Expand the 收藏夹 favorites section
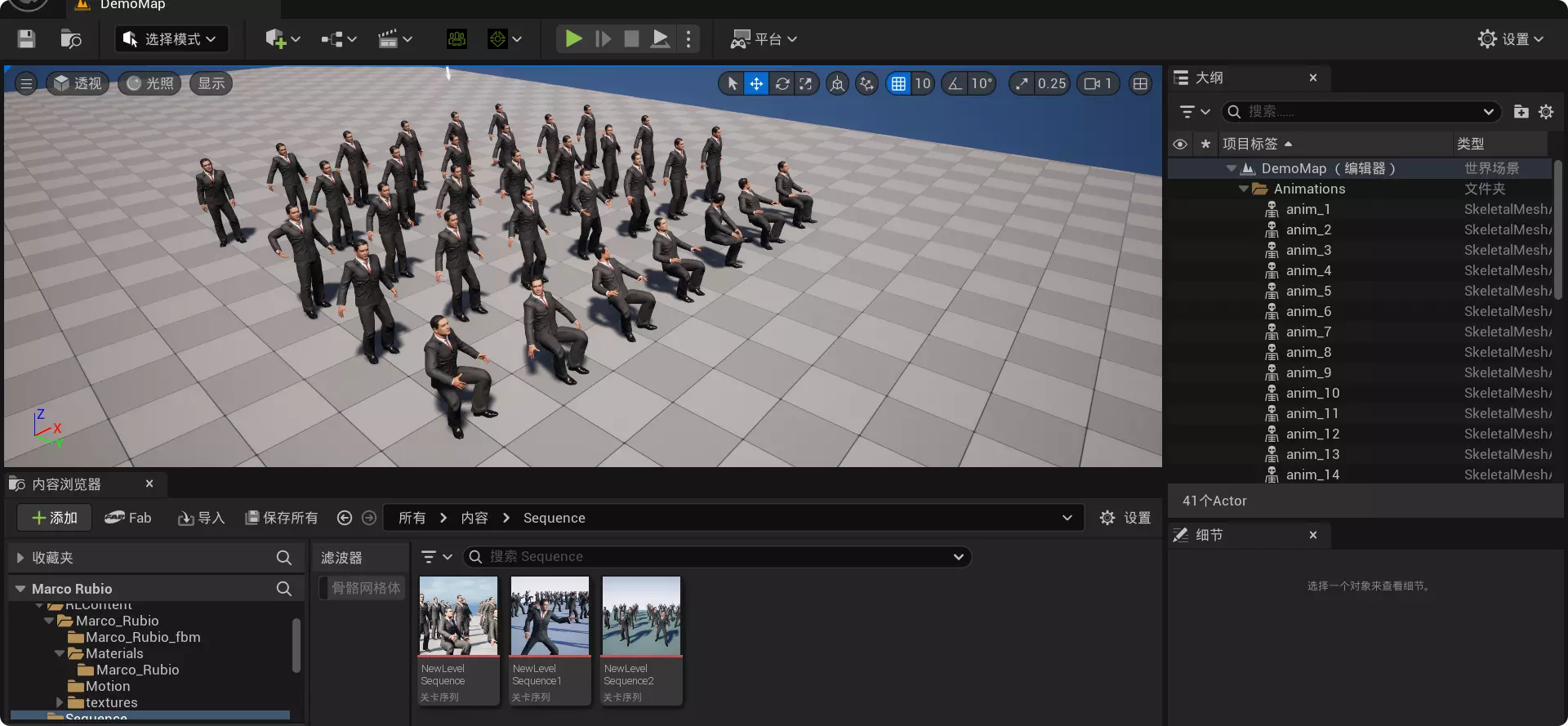 coord(20,558)
